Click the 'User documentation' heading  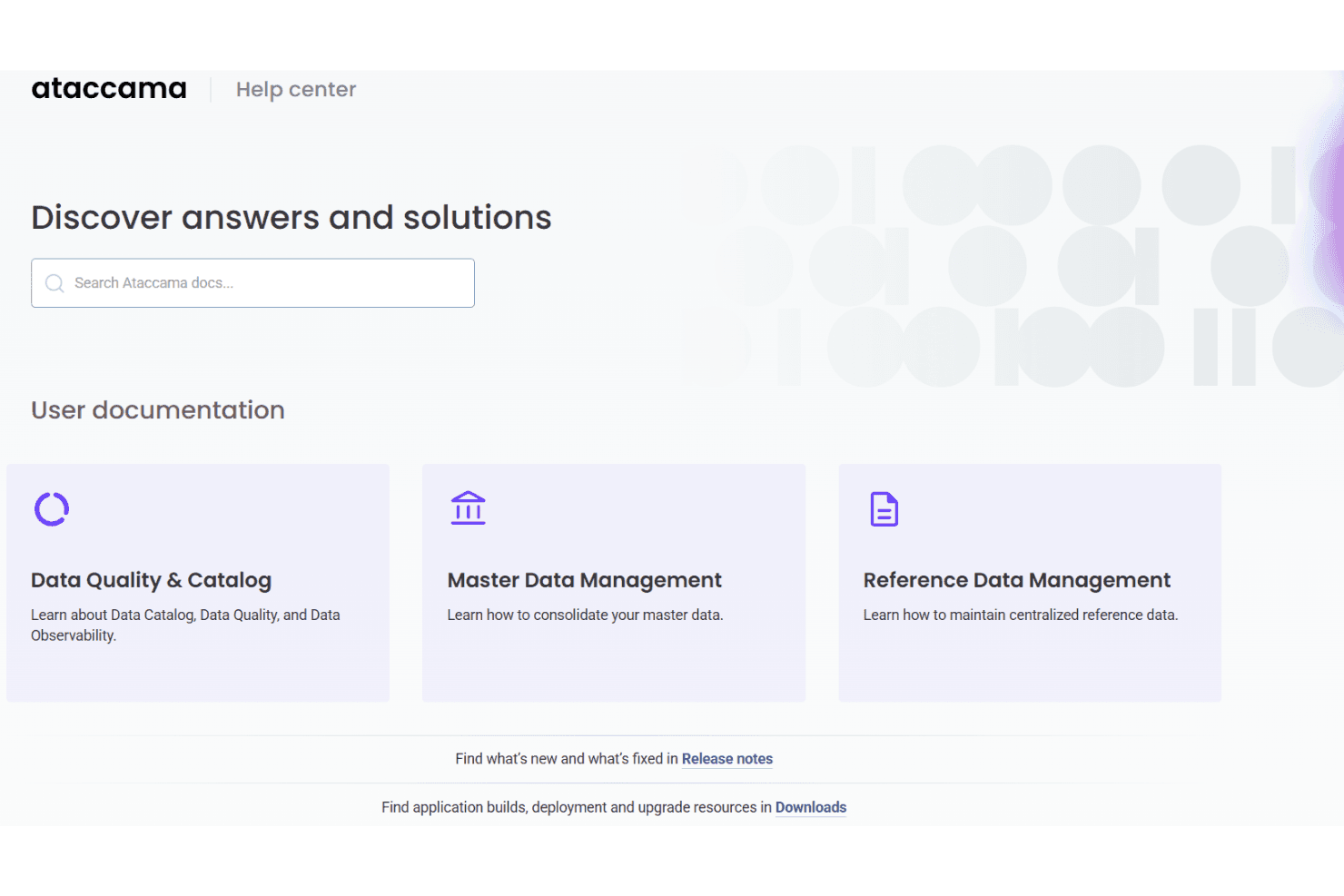click(x=158, y=410)
